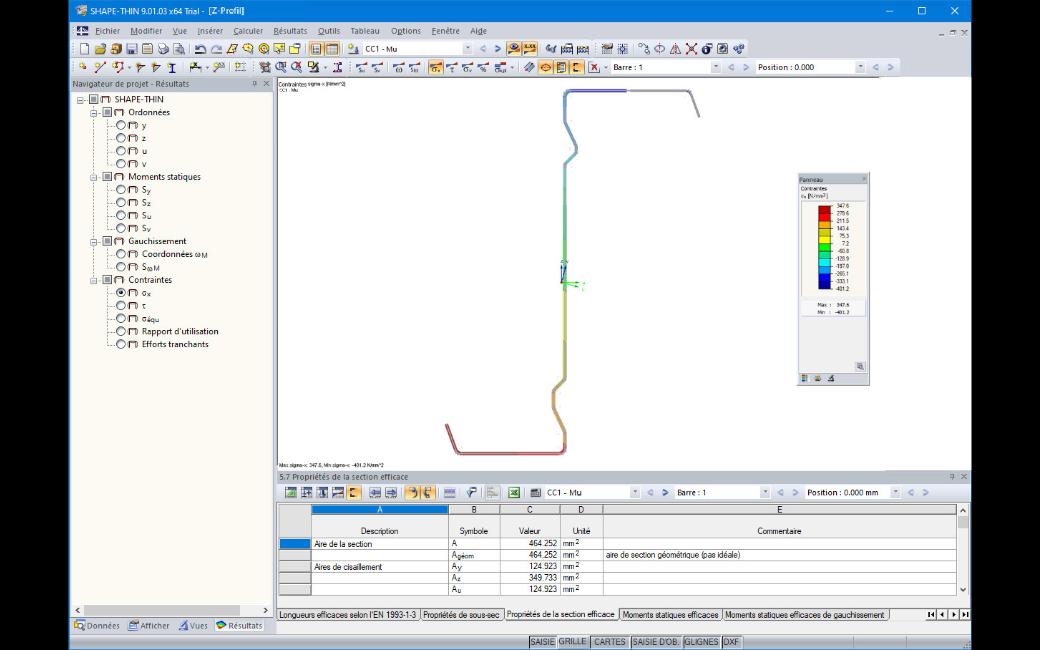Switch to Propriétés de sous-sec tab
This screenshot has width=1040, height=650.
[461, 615]
